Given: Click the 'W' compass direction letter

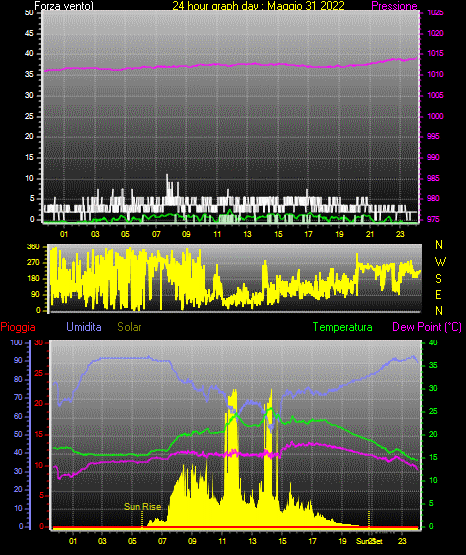Looking at the screenshot, I should (x=440, y=262).
